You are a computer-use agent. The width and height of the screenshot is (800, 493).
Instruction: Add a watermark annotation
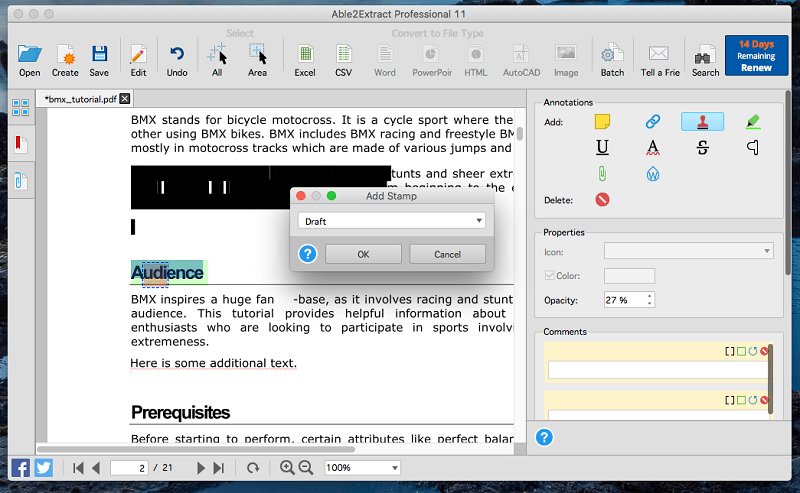(x=653, y=174)
